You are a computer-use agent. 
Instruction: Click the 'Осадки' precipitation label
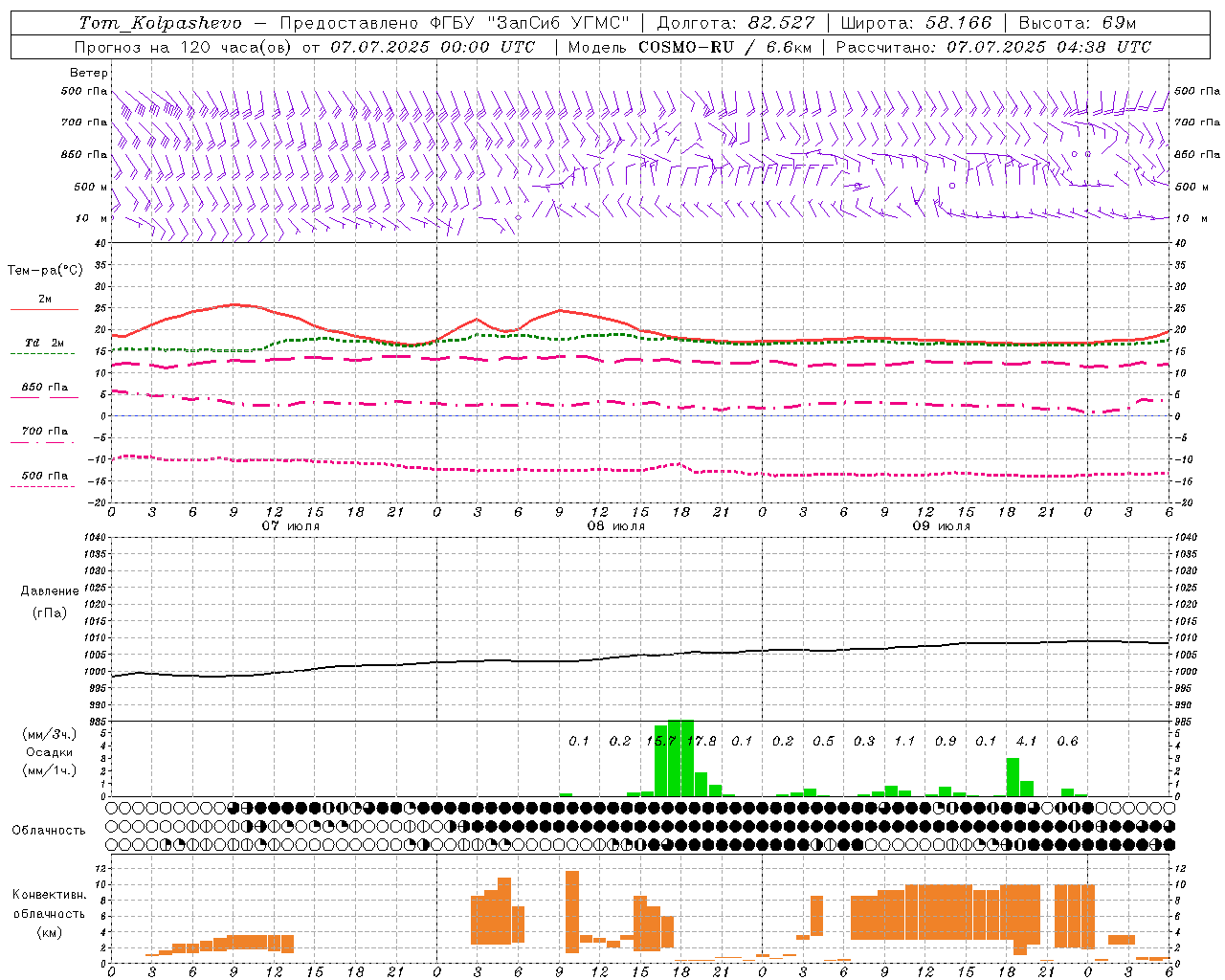(x=49, y=752)
